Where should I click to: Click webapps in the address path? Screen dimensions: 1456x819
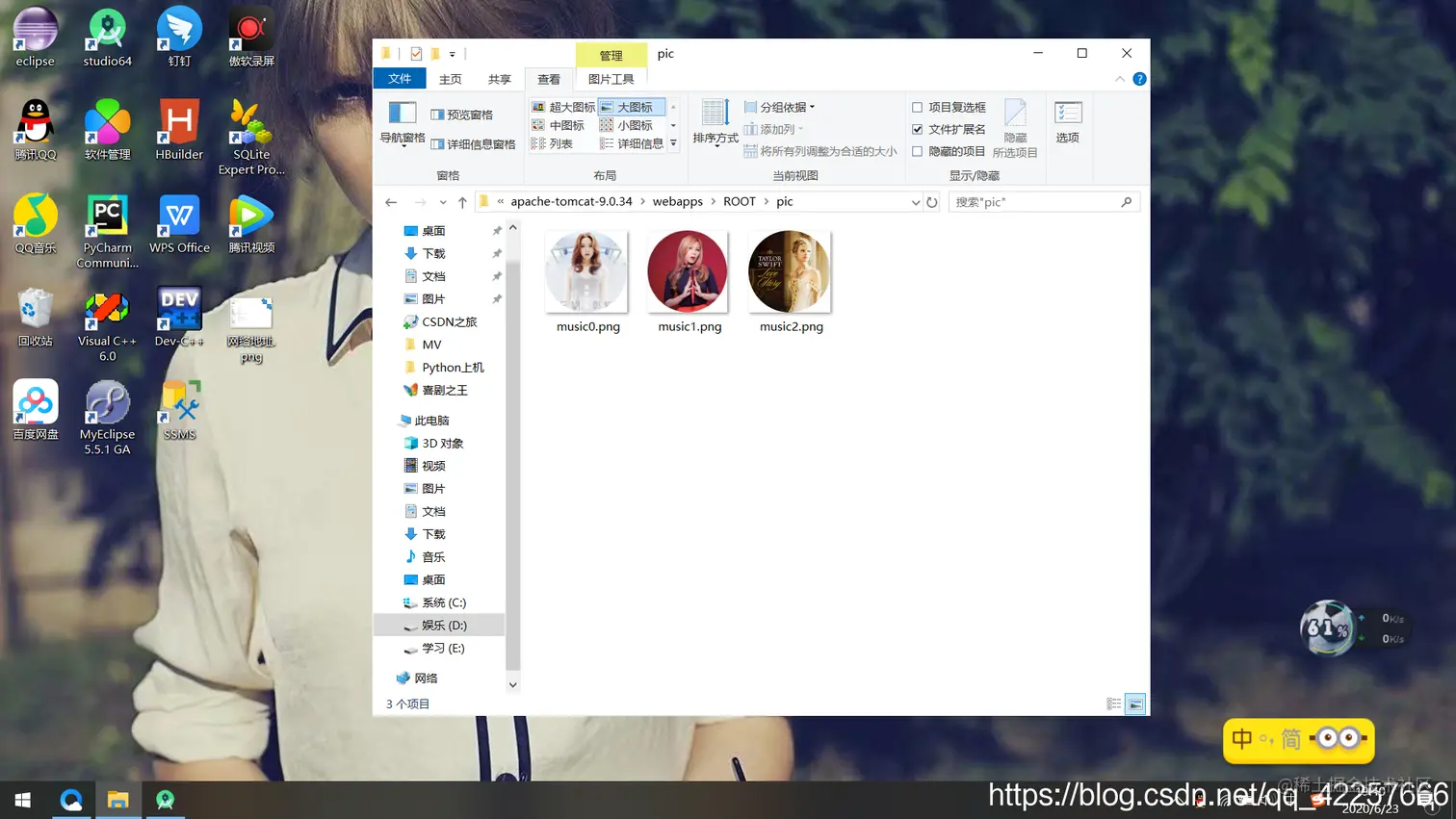click(678, 202)
